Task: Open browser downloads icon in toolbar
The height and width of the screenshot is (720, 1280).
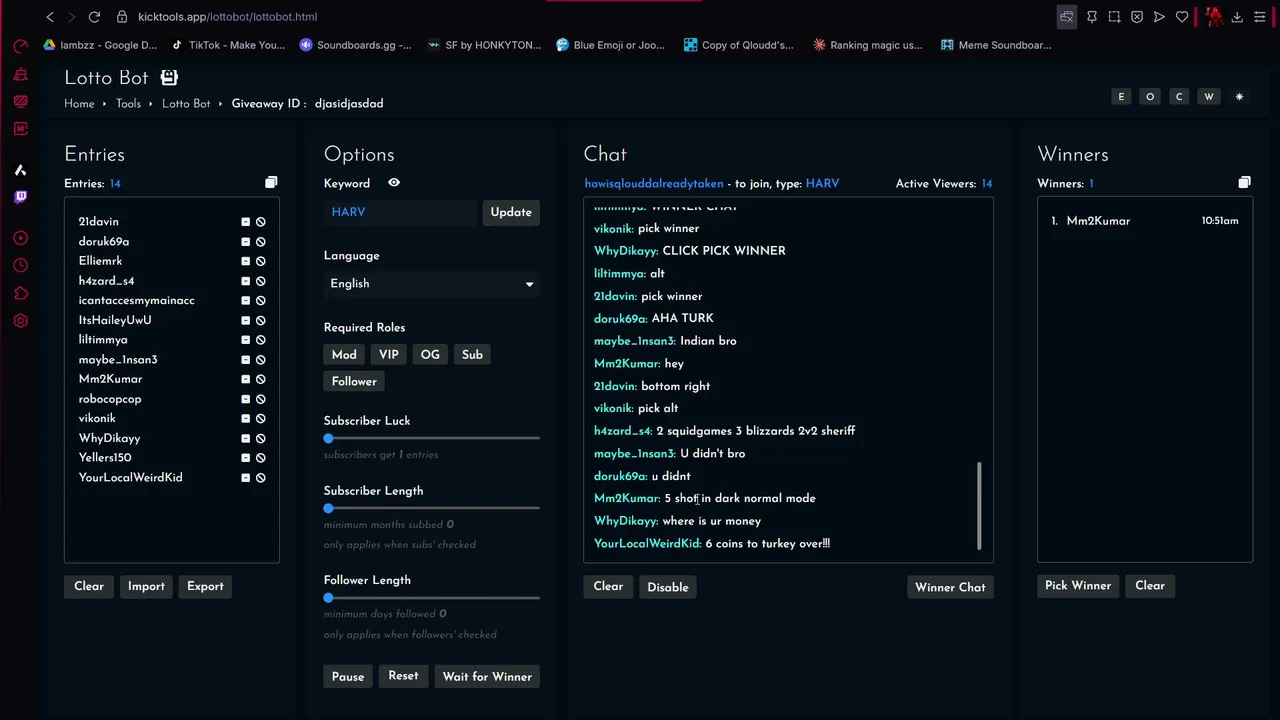Action: click(x=1237, y=17)
